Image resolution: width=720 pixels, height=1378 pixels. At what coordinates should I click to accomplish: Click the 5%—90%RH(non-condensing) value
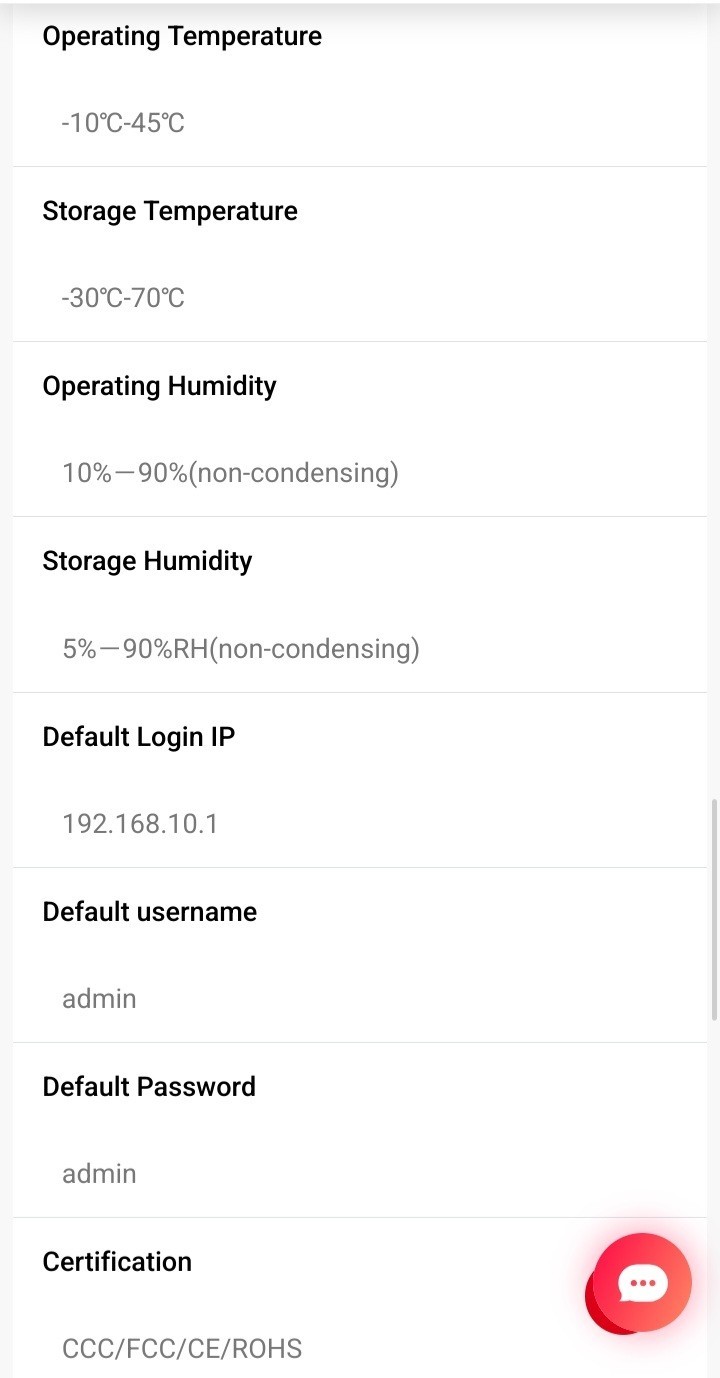coord(241,649)
